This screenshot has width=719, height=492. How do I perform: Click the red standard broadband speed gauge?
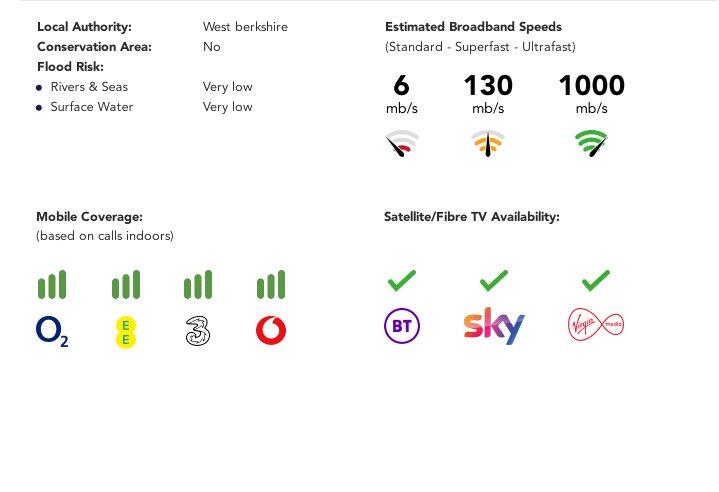tap(402, 145)
